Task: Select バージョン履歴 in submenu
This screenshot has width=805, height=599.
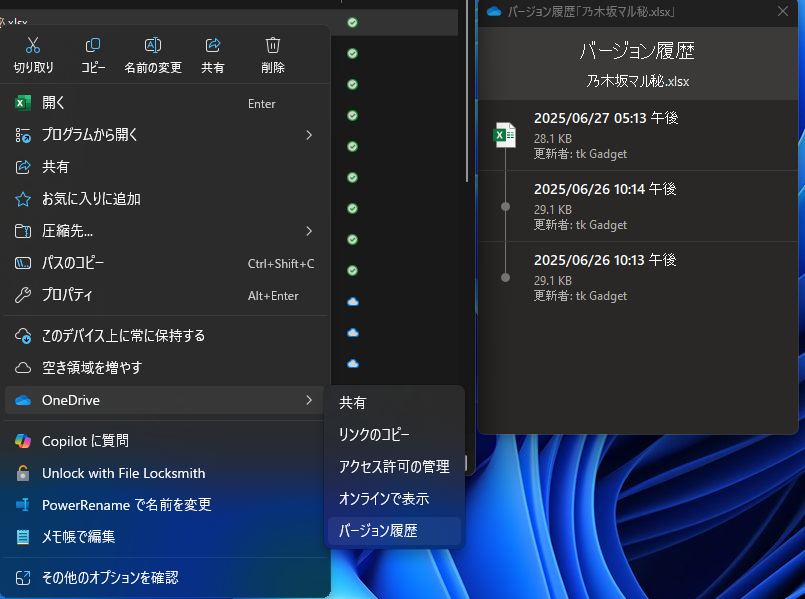Action: coord(394,531)
